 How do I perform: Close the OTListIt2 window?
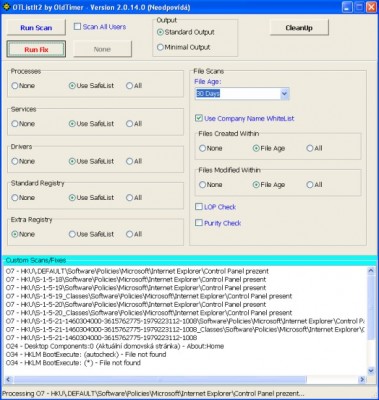[x=371, y=7]
